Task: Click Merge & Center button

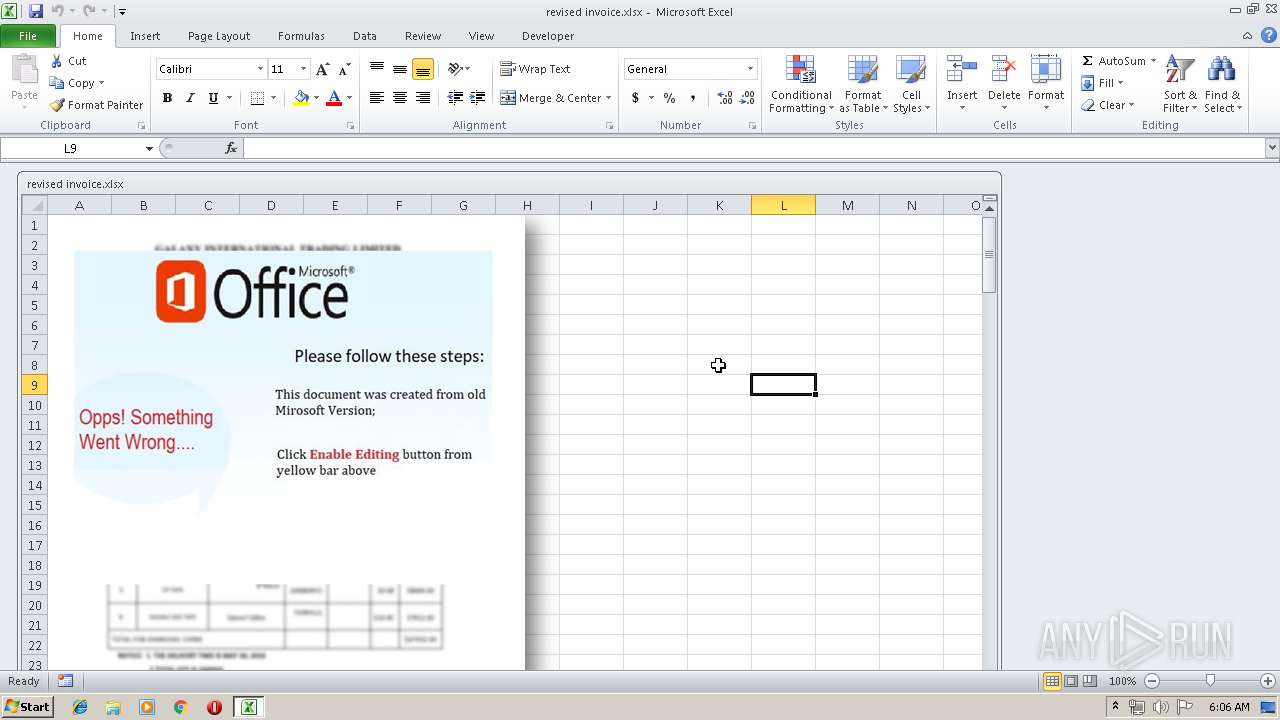Action: (550, 98)
